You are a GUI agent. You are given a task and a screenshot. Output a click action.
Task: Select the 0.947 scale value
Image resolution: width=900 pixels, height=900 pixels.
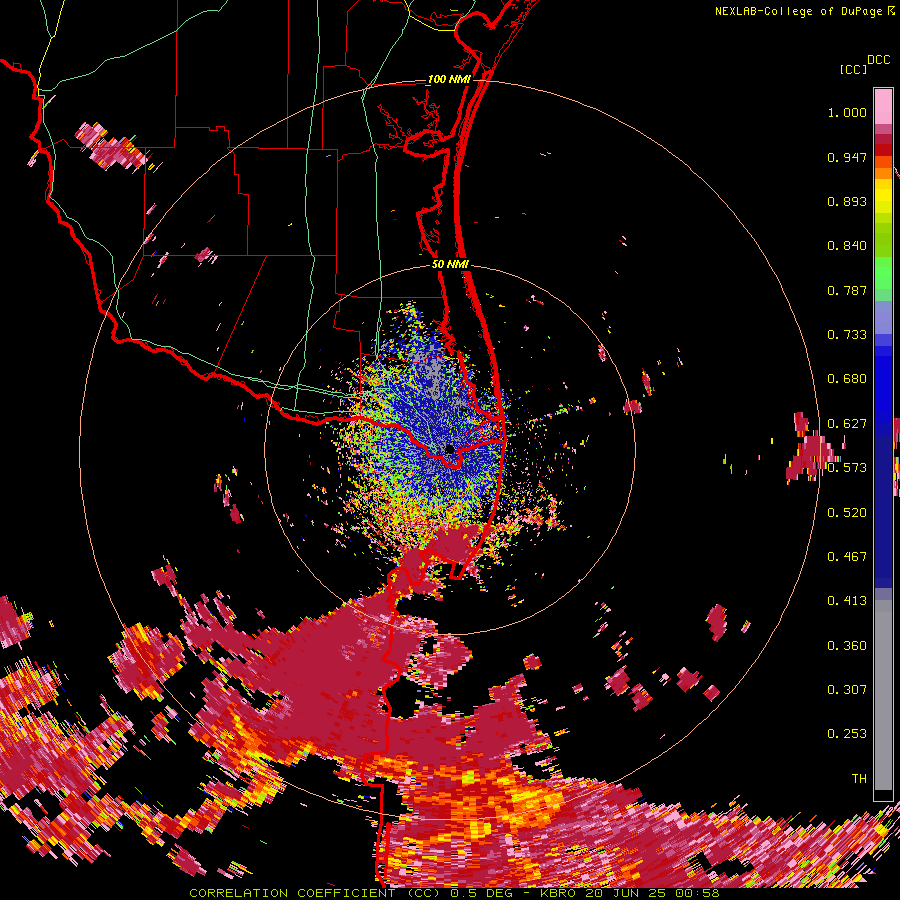[x=847, y=157]
